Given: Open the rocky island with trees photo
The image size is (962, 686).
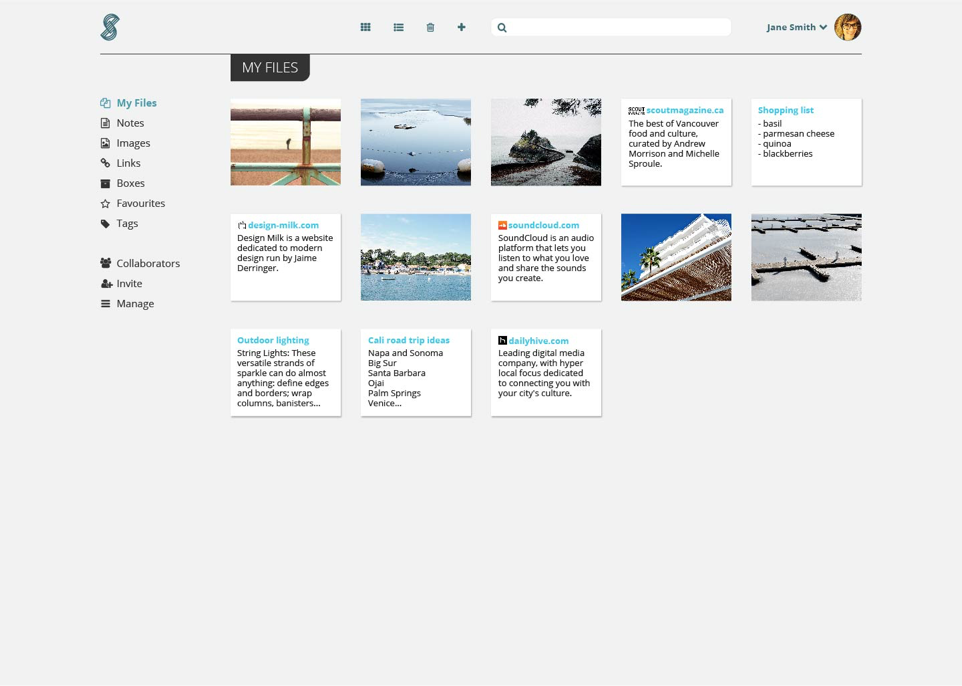Looking at the screenshot, I should coord(546,142).
